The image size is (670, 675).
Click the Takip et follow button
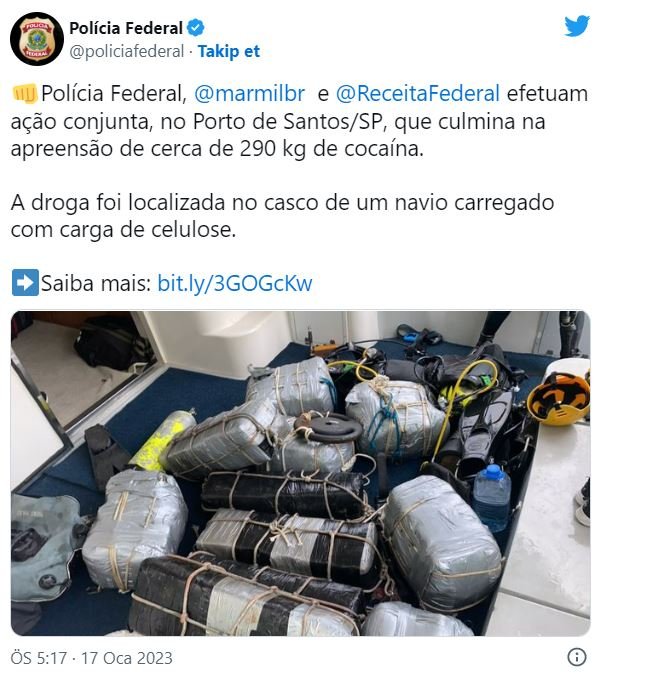tap(229, 52)
